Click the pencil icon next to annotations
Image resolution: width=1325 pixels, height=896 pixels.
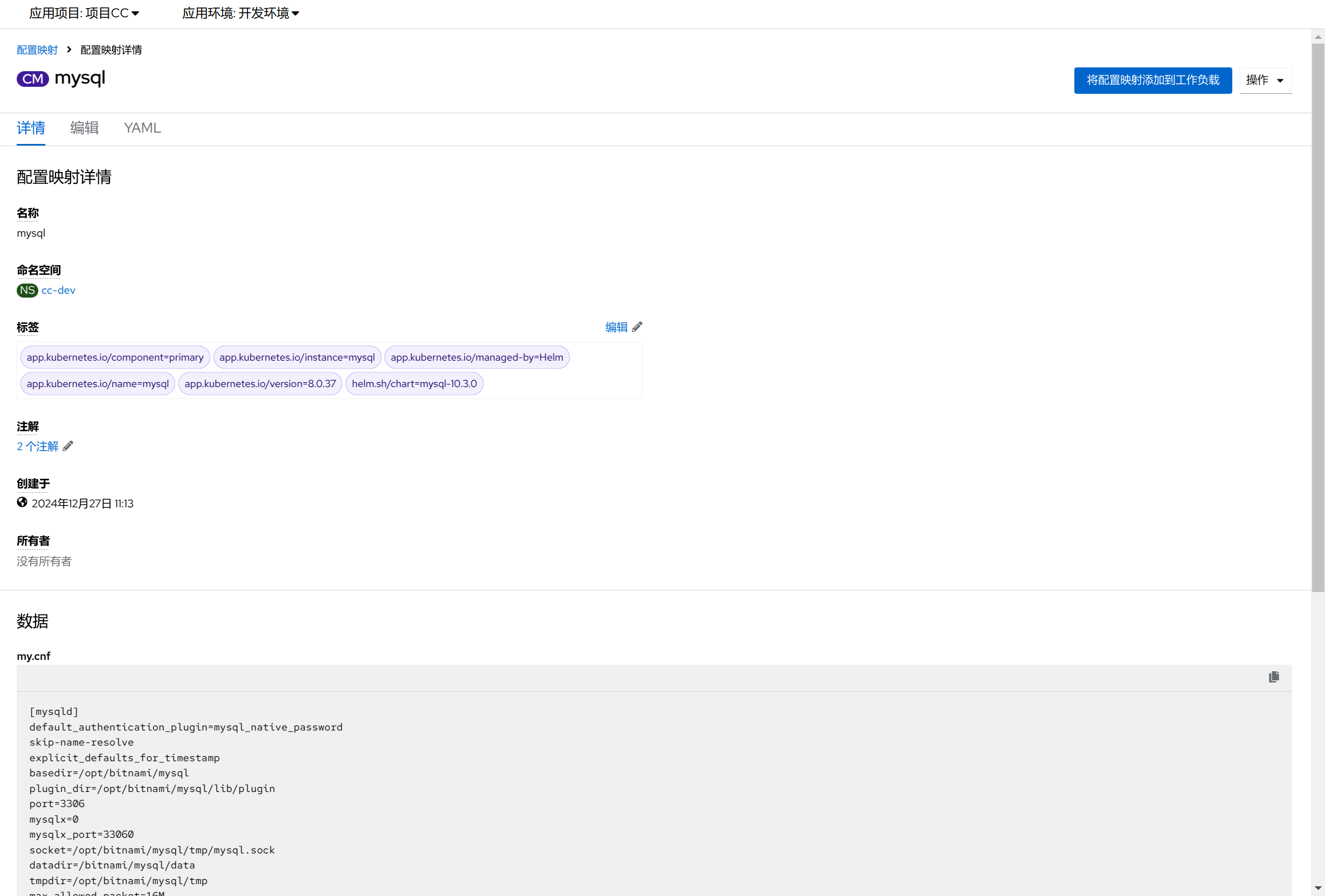[x=68, y=446]
